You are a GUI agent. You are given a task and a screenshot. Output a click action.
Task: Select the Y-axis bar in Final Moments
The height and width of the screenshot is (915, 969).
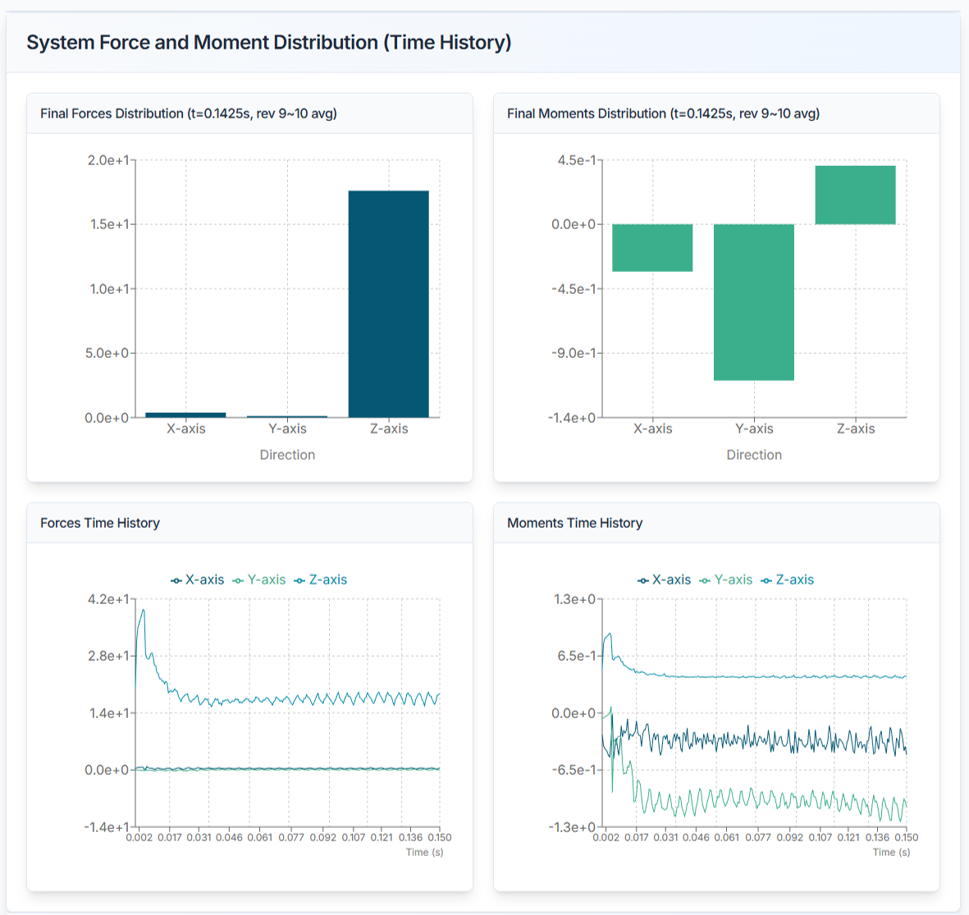coord(753,302)
